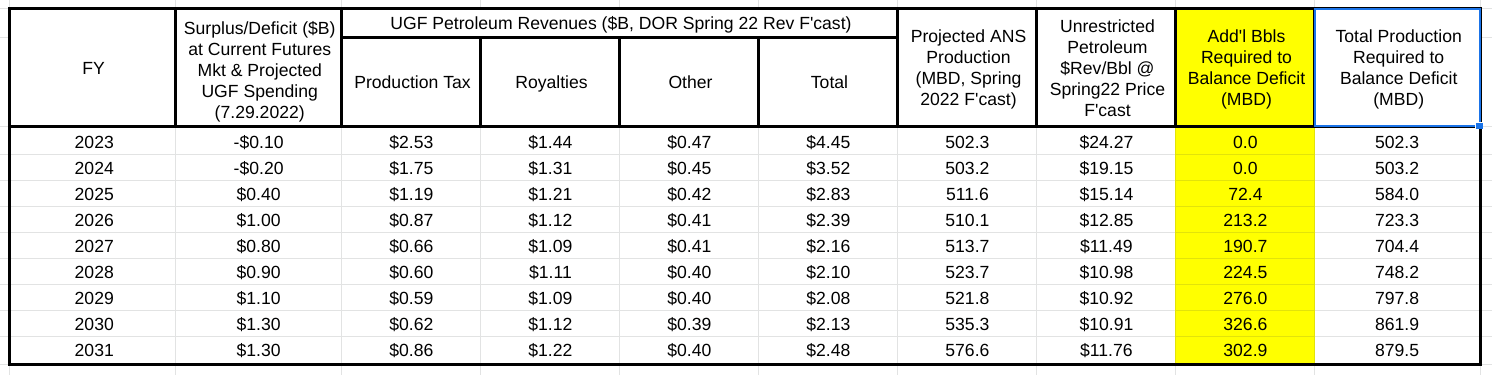The width and height of the screenshot is (1492, 375).
Task: Click the yellow 72.4 cell
Action: [x=1245, y=193]
